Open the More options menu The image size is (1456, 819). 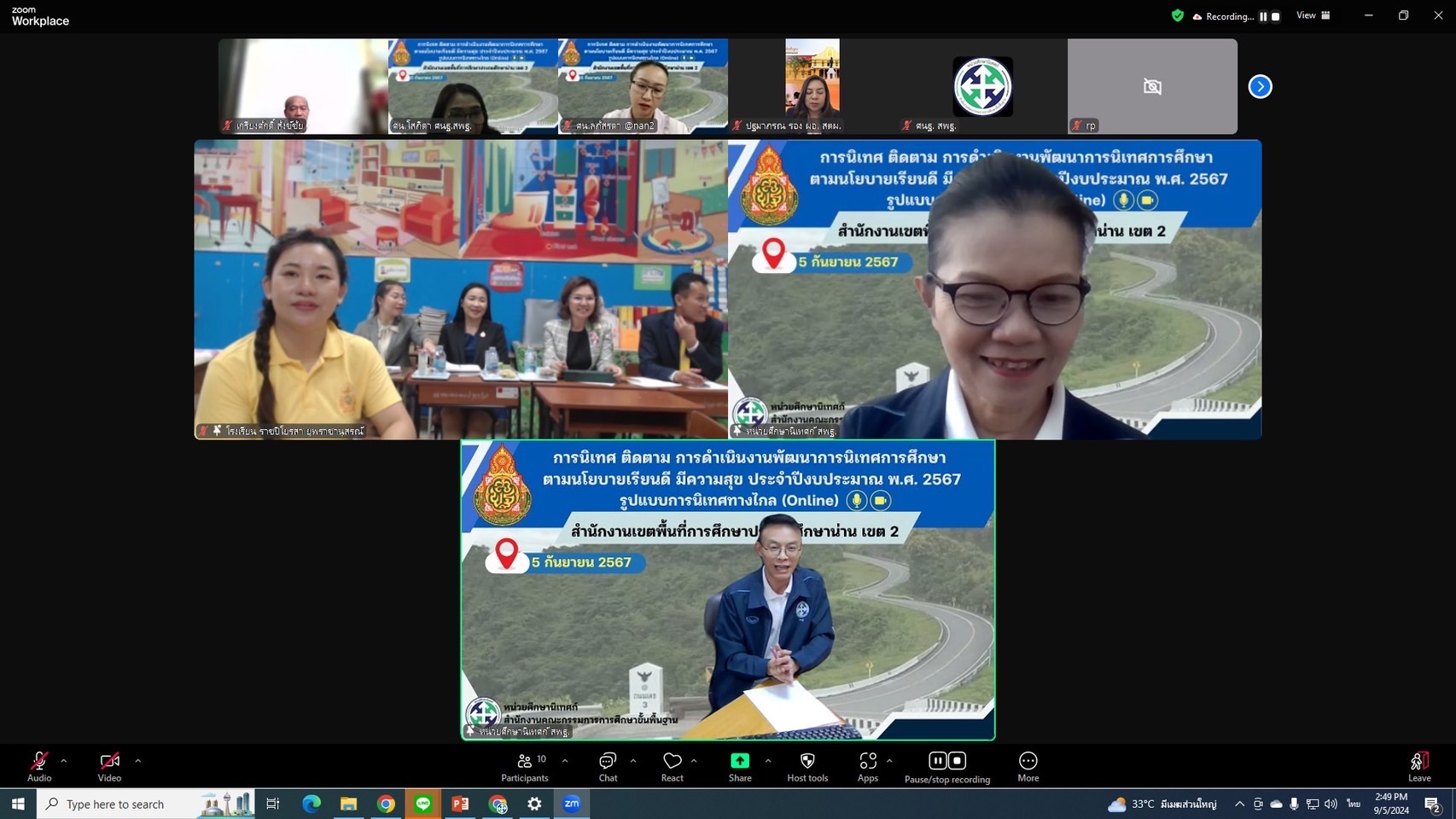coord(1028,766)
